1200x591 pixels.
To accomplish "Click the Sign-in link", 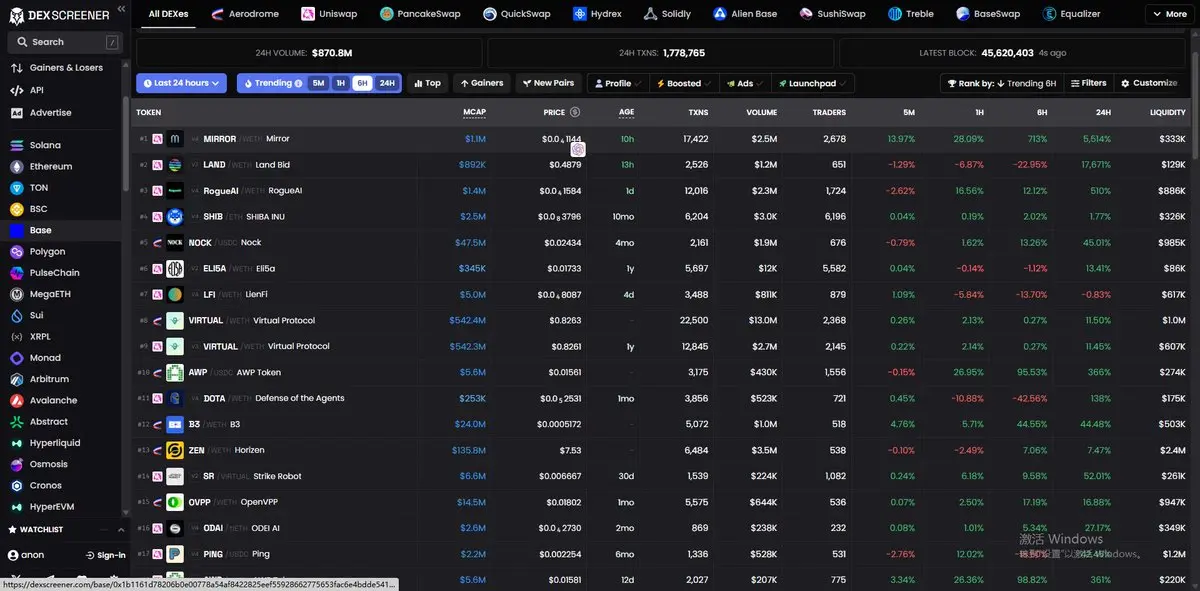I will pyautogui.click(x=106, y=555).
